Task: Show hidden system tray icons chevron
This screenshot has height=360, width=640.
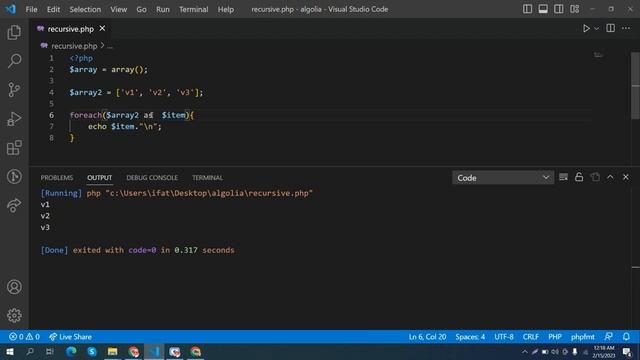Action: [524, 352]
